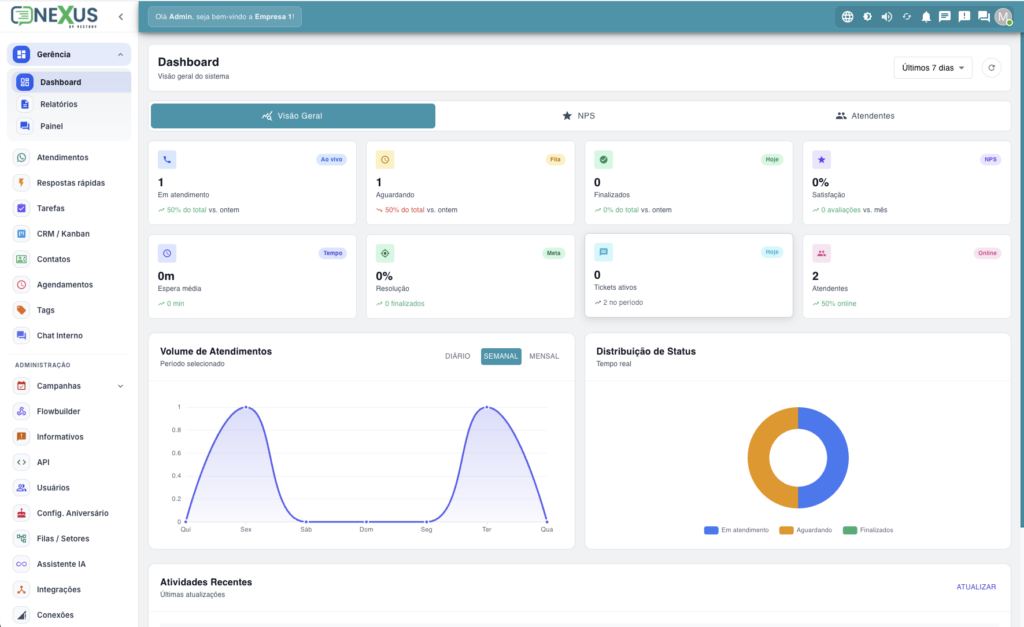Collapse the sidebar with the chevron arrow

coord(121,17)
